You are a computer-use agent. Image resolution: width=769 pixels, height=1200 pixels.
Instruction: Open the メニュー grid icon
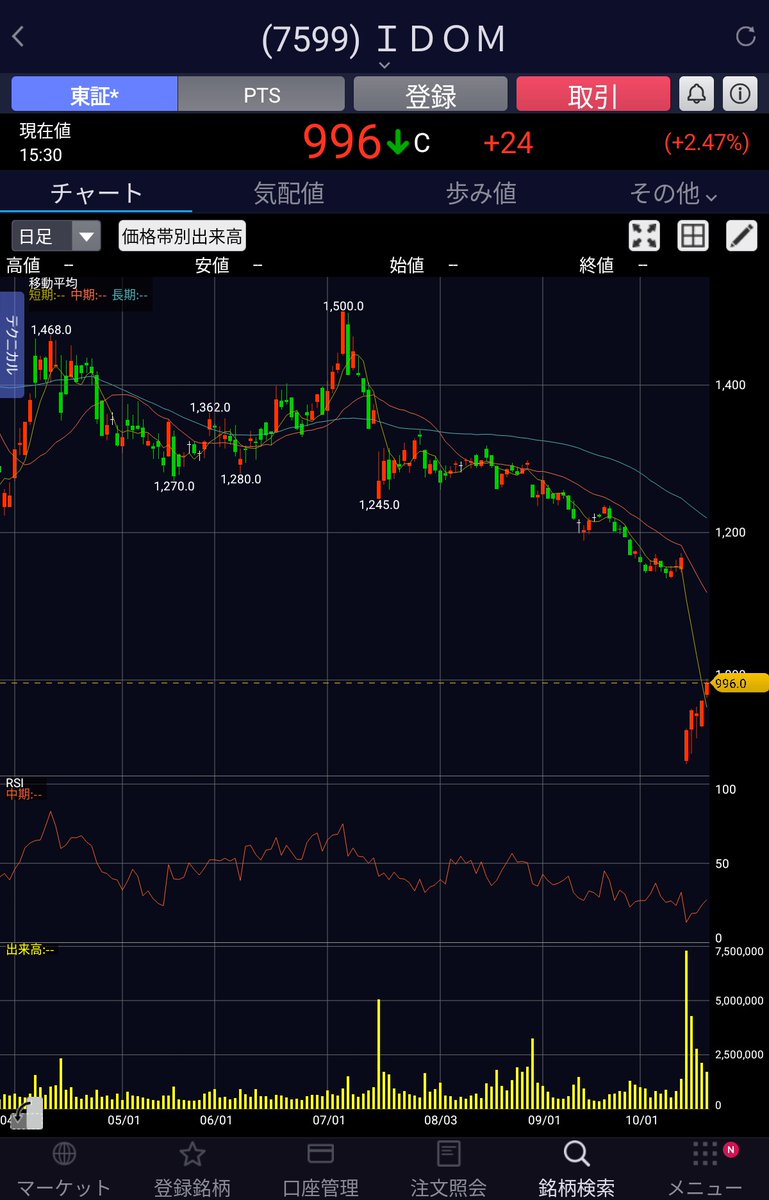click(x=704, y=1153)
